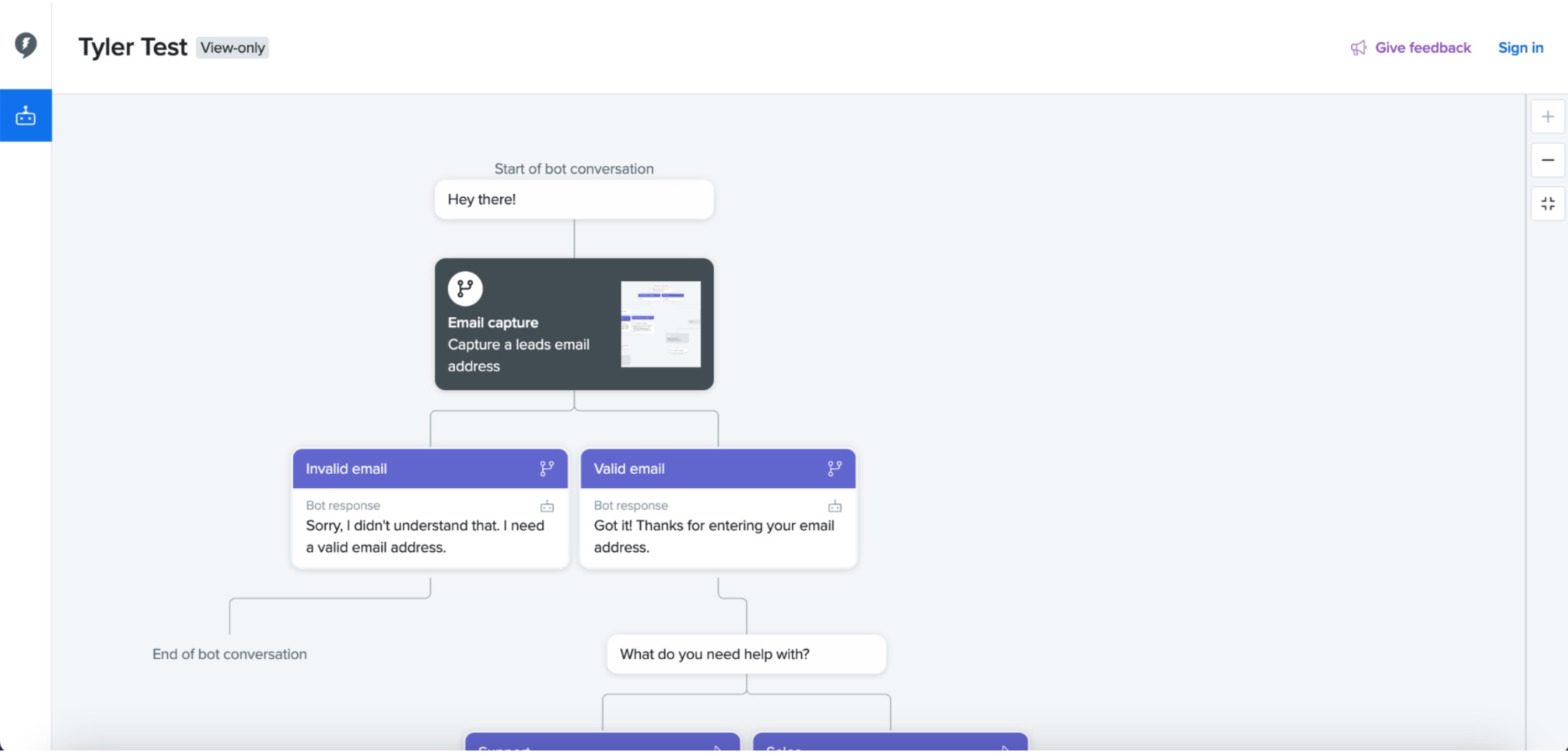
Task: Click bot icon in Invalid email response
Action: pos(547,506)
